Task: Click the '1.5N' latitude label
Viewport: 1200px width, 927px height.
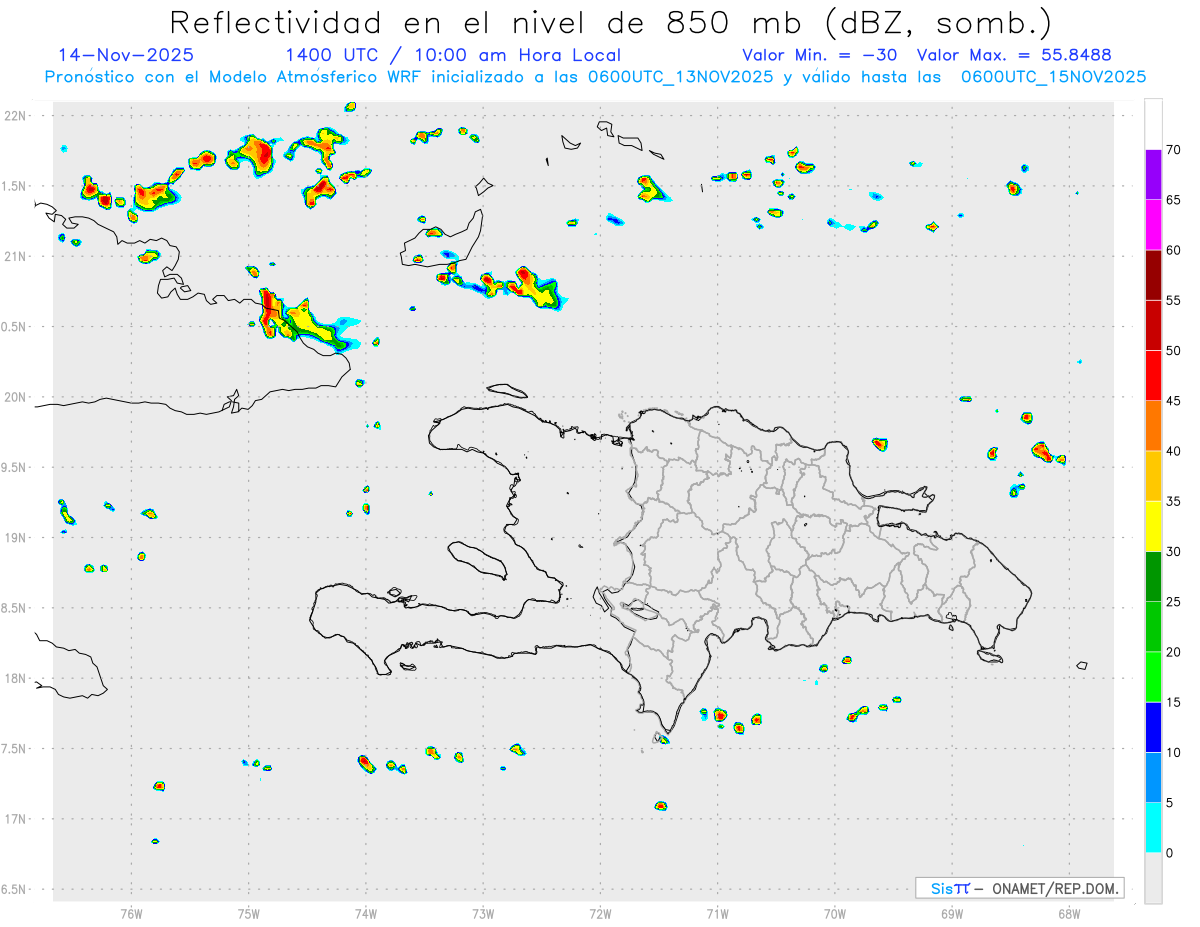Action: [15, 186]
